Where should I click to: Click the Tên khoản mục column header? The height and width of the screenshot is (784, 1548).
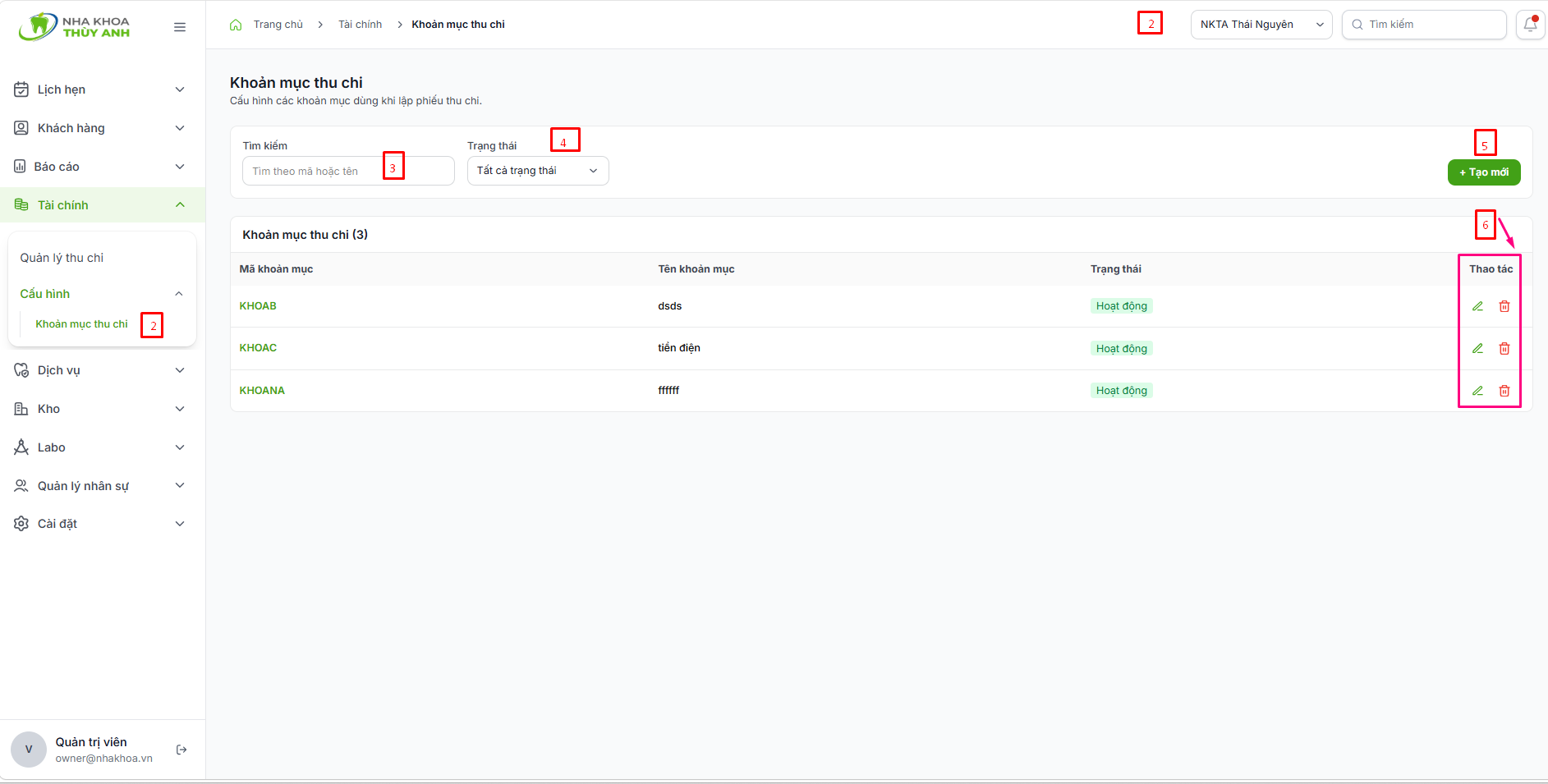696,269
